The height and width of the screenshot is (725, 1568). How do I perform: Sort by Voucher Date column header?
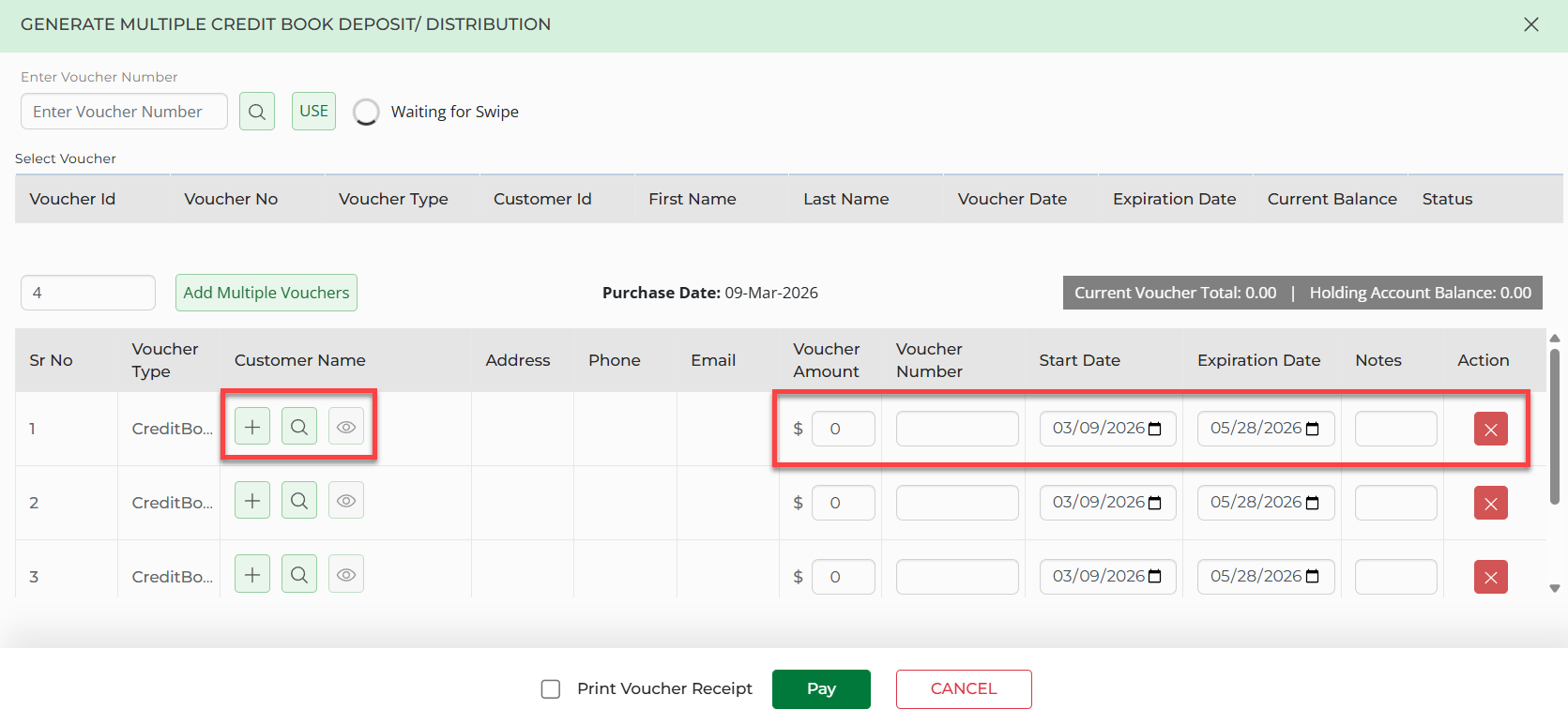[1012, 199]
